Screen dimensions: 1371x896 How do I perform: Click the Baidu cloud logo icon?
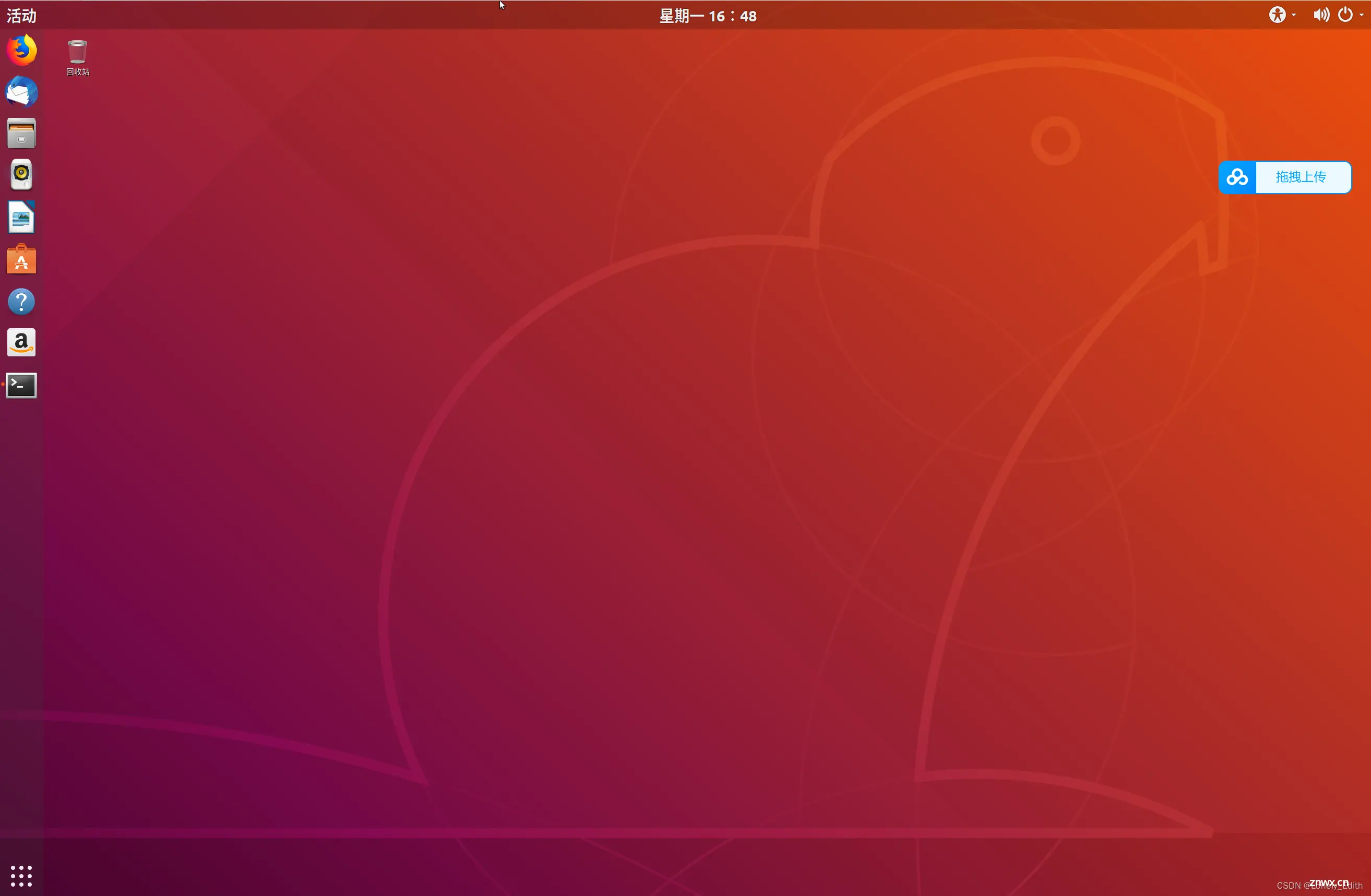tap(1237, 177)
